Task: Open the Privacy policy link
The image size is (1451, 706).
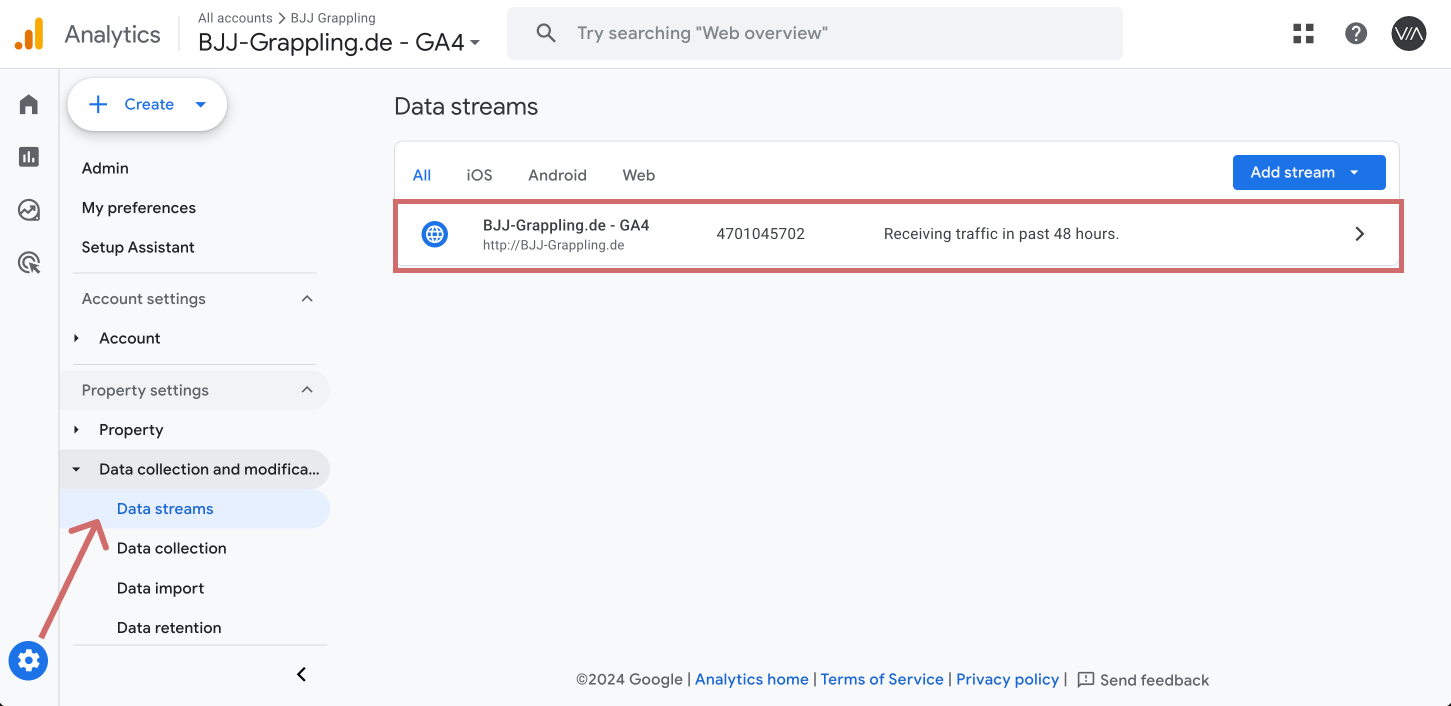Action: [x=1007, y=679]
